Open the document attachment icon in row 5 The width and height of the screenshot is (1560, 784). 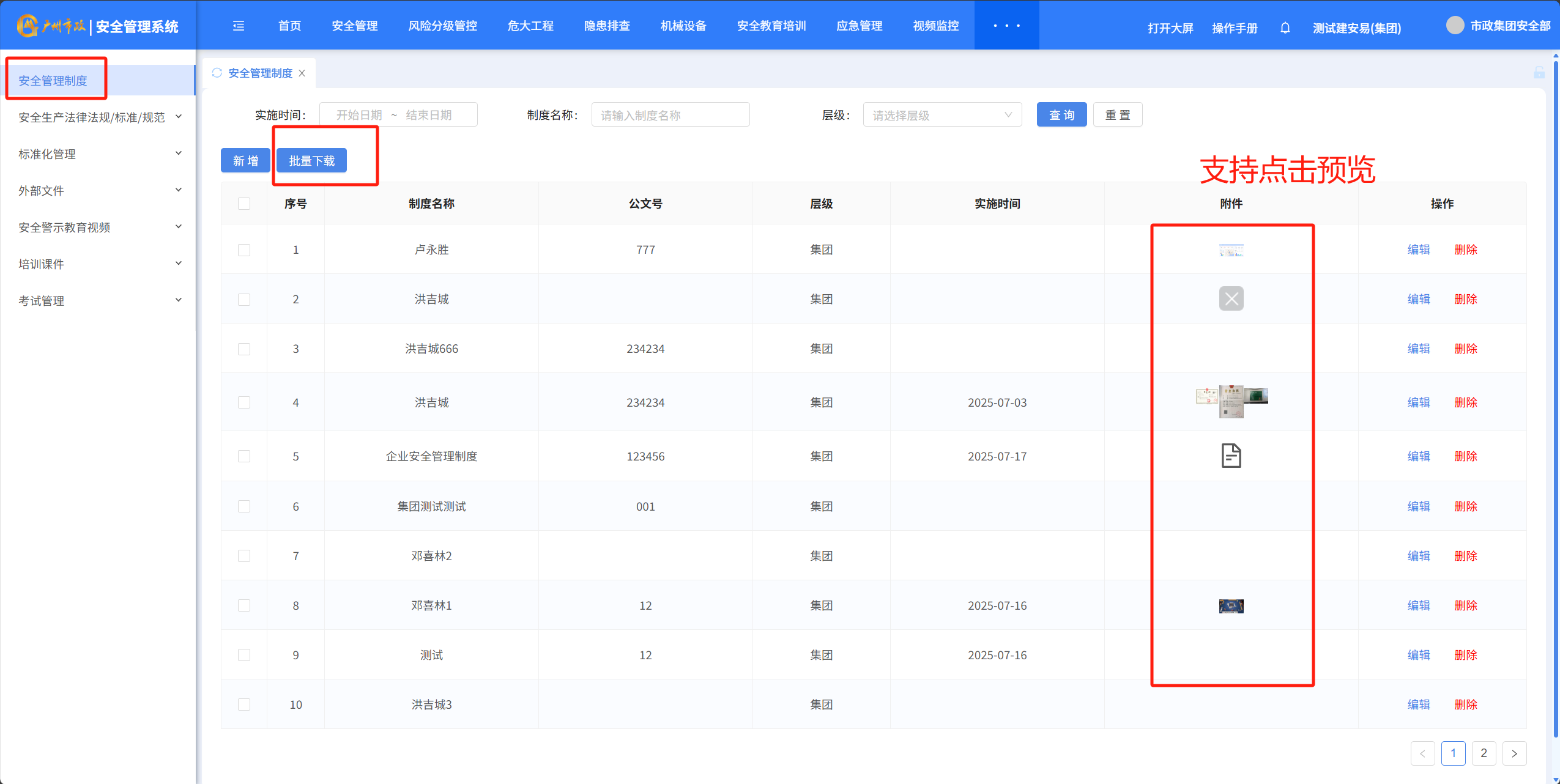pyautogui.click(x=1231, y=456)
